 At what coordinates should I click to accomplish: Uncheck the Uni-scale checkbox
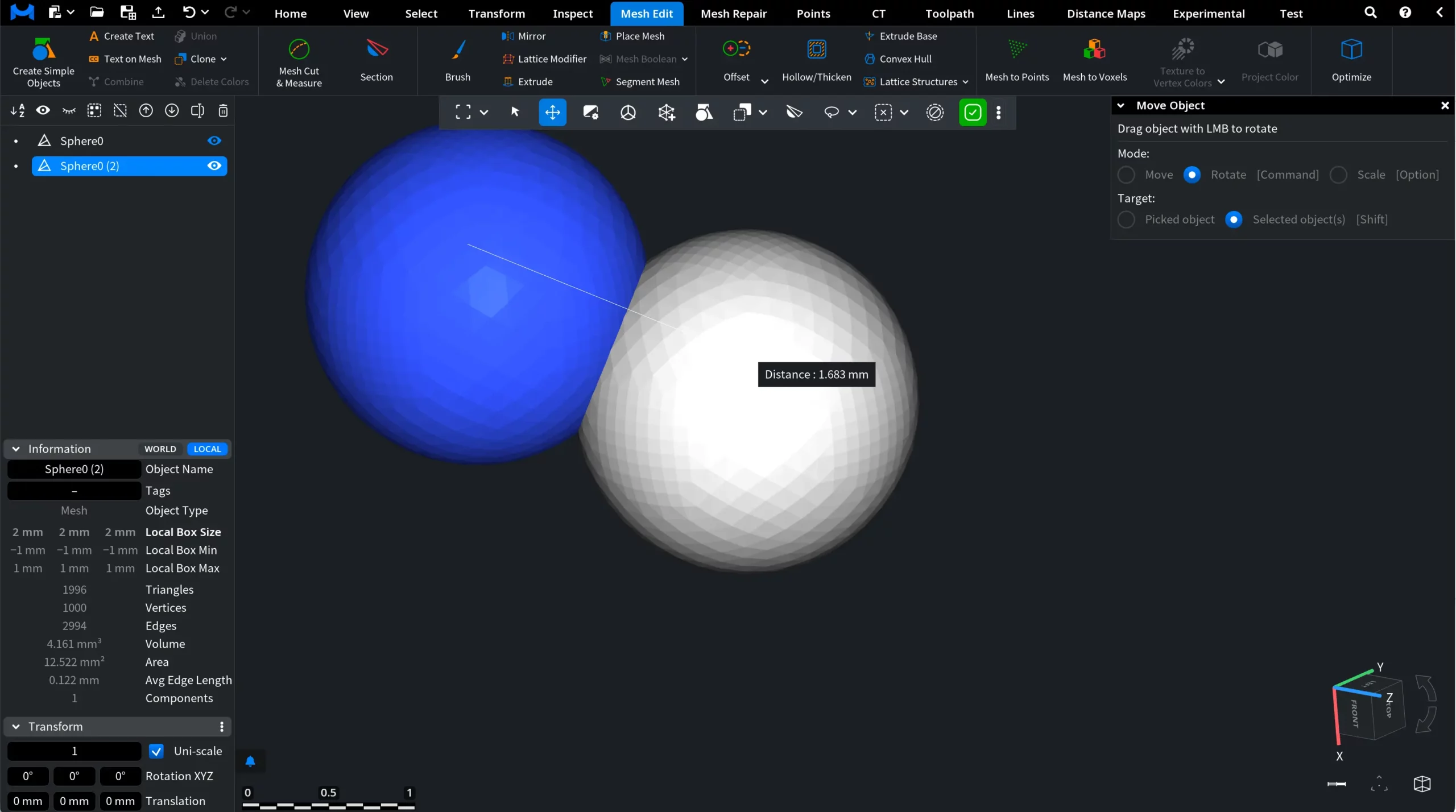[x=156, y=751]
